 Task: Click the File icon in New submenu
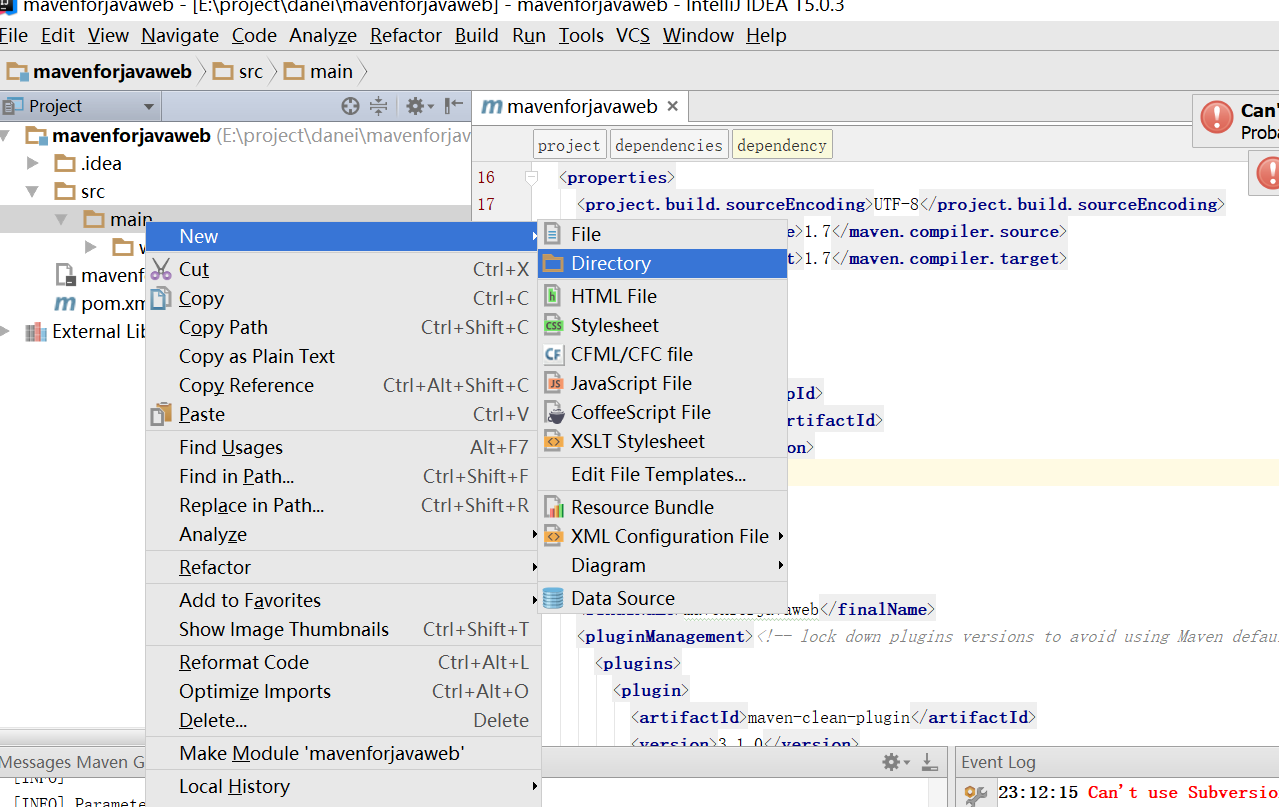point(553,234)
